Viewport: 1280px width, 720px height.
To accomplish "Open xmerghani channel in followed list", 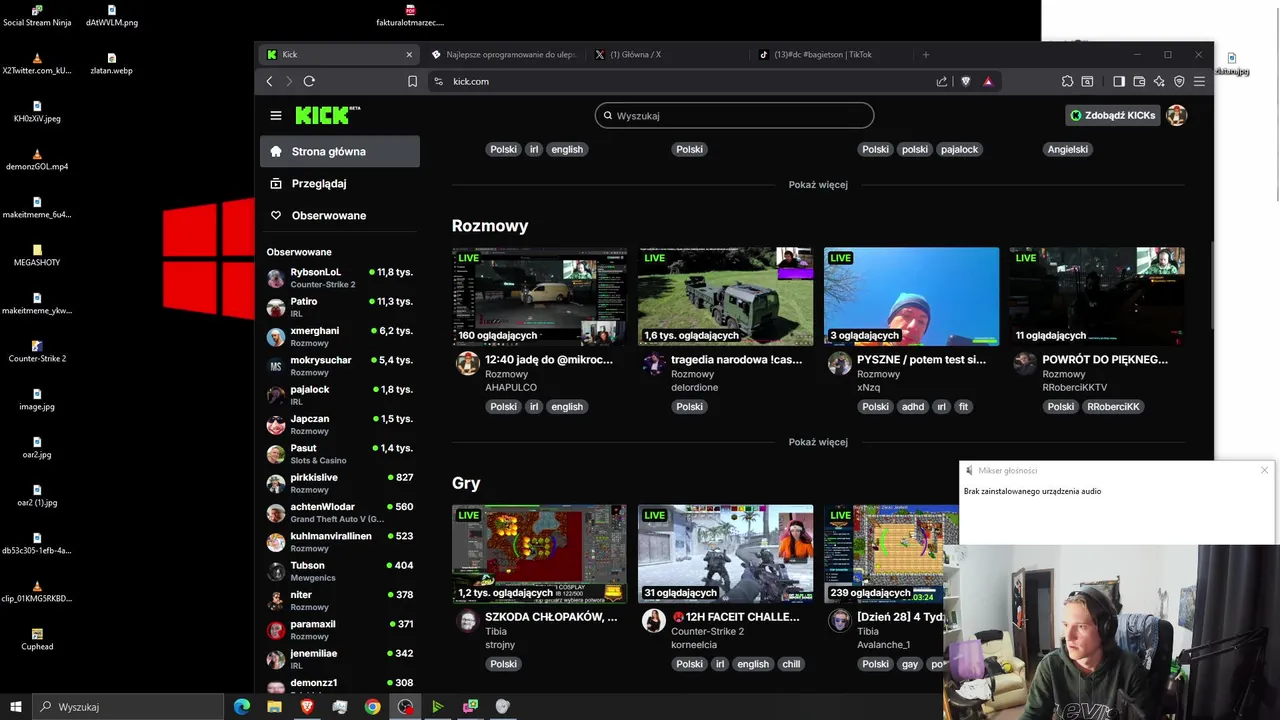I will pyautogui.click(x=340, y=336).
